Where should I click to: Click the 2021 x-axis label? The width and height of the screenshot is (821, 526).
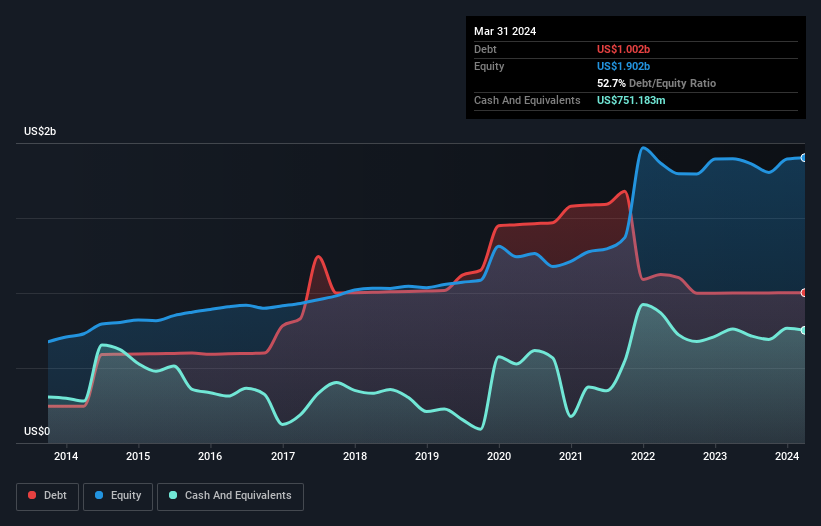[x=571, y=456]
